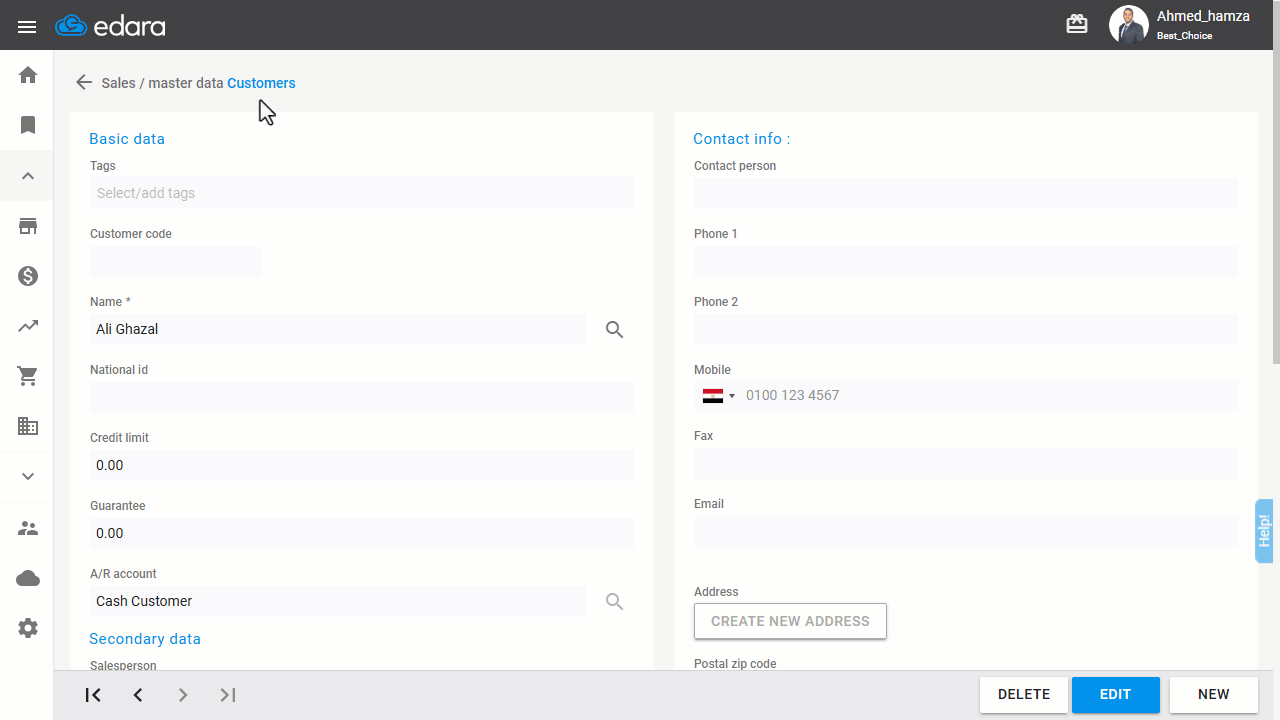Image resolution: width=1280 pixels, height=720 pixels.
Task: Expand sidebar section with down chevron
Action: (x=28, y=476)
